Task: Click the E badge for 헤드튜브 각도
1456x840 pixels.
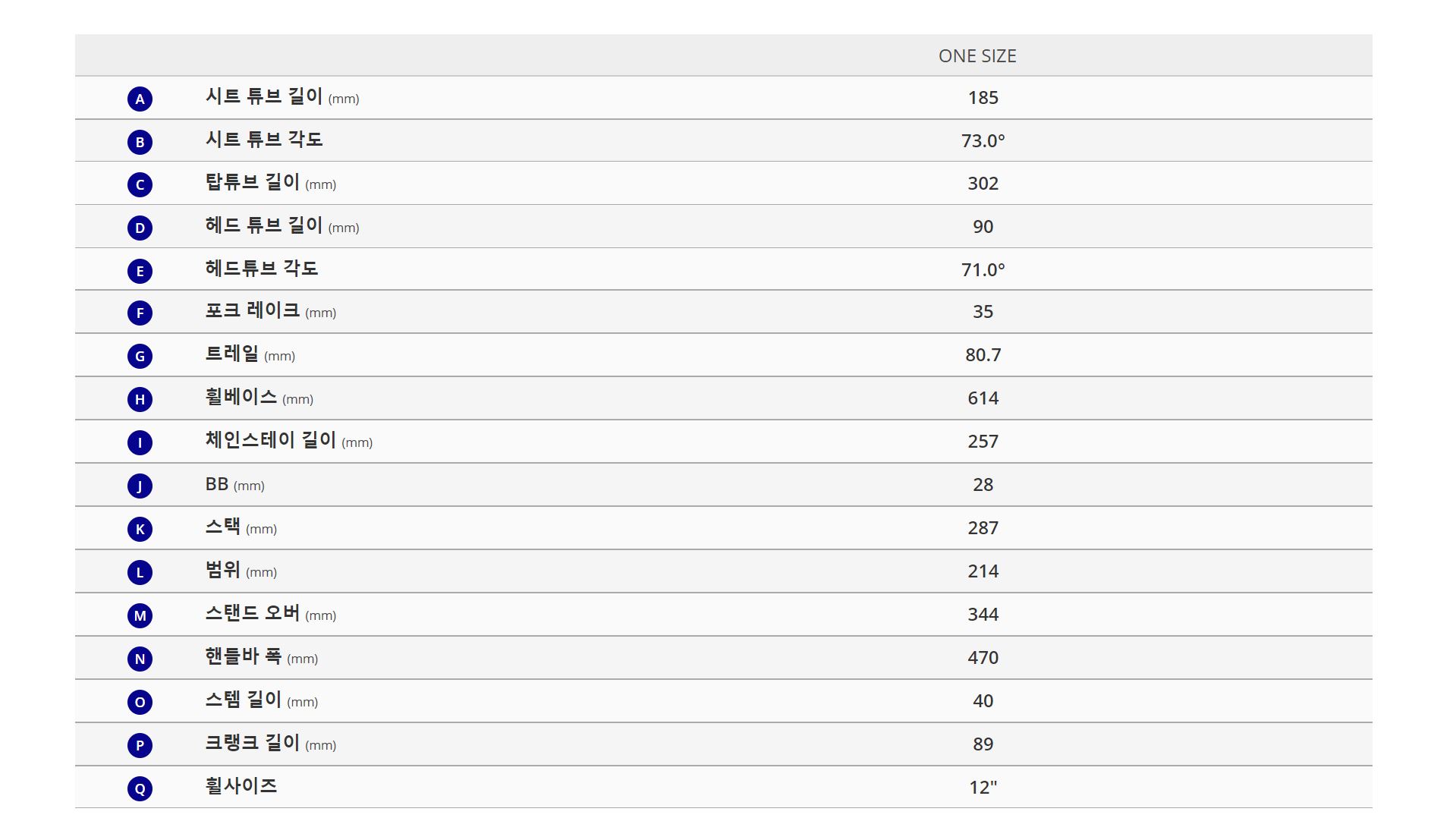Action: click(x=140, y=271)
